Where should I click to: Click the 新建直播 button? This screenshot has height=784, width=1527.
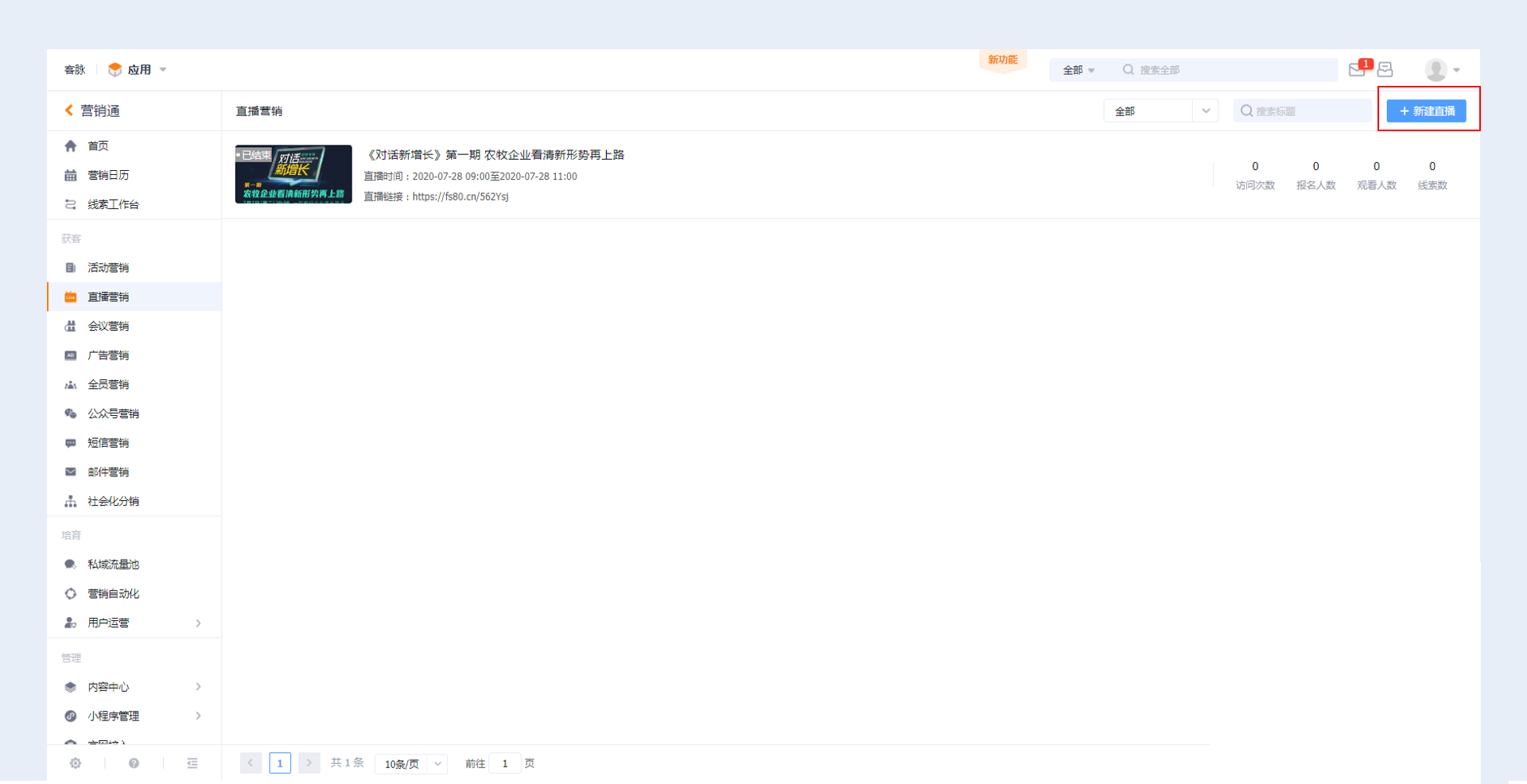coord(1427,111)
